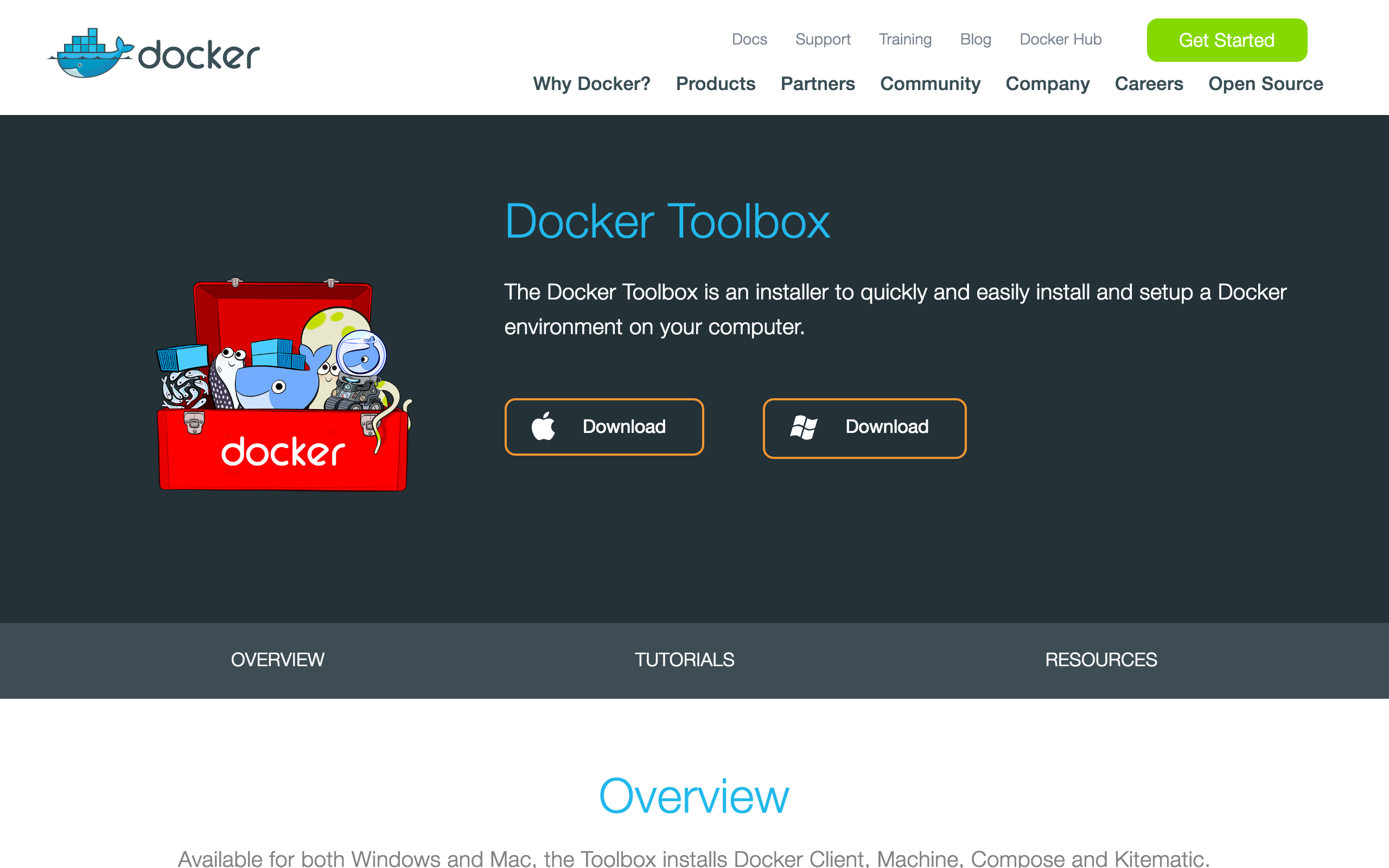Open the OVERVIEW section
Screen dimensions: 1389x868
(277, 660)
